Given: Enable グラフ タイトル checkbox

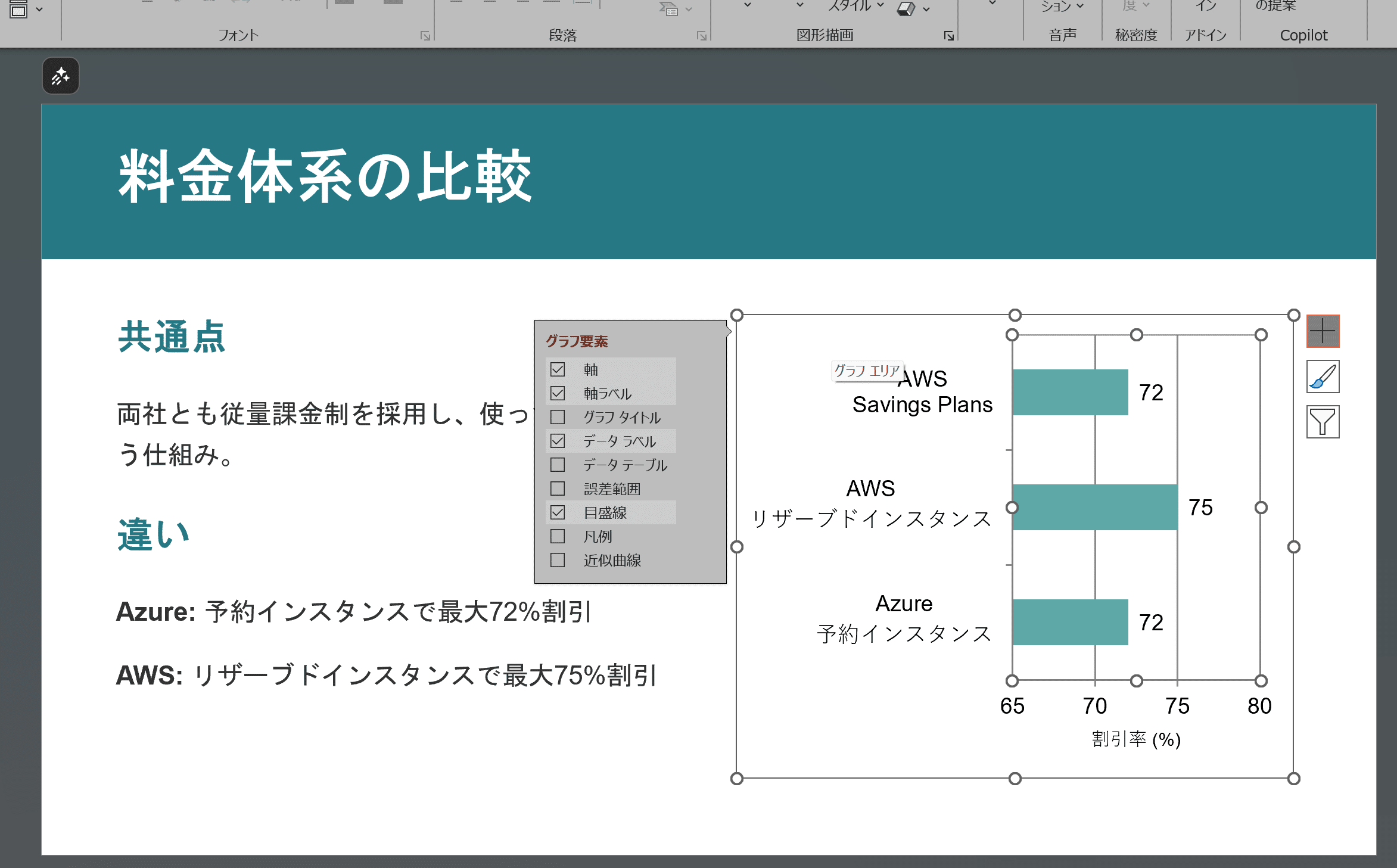Looking at the screenshot, I should point(558,417).
